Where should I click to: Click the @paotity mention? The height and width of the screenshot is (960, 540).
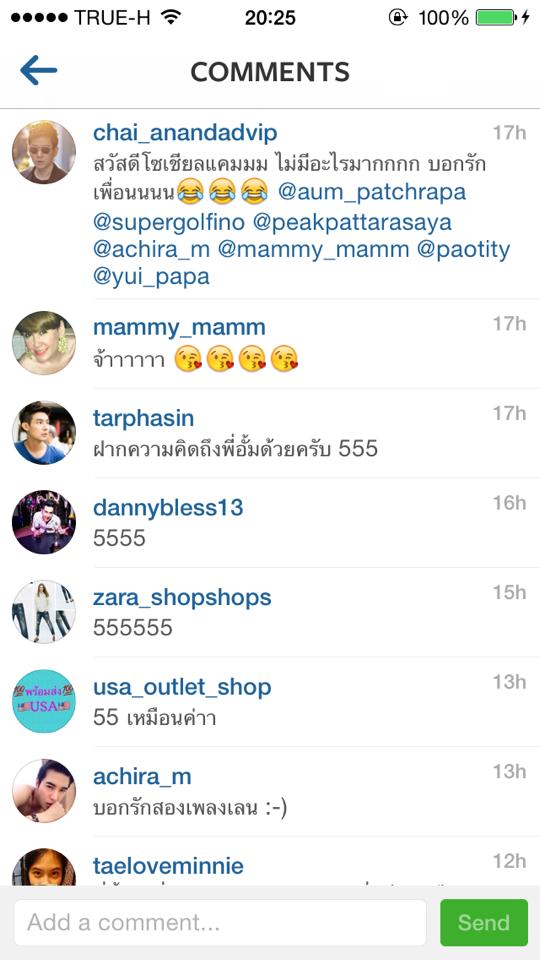(x=463, y=249)
